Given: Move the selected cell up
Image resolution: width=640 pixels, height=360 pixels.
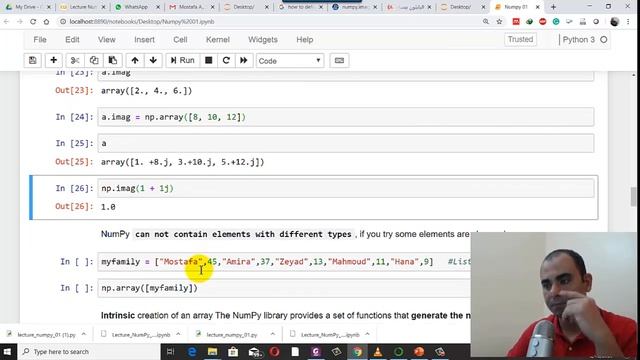Looking at the screenshot, I should point(135,60).
